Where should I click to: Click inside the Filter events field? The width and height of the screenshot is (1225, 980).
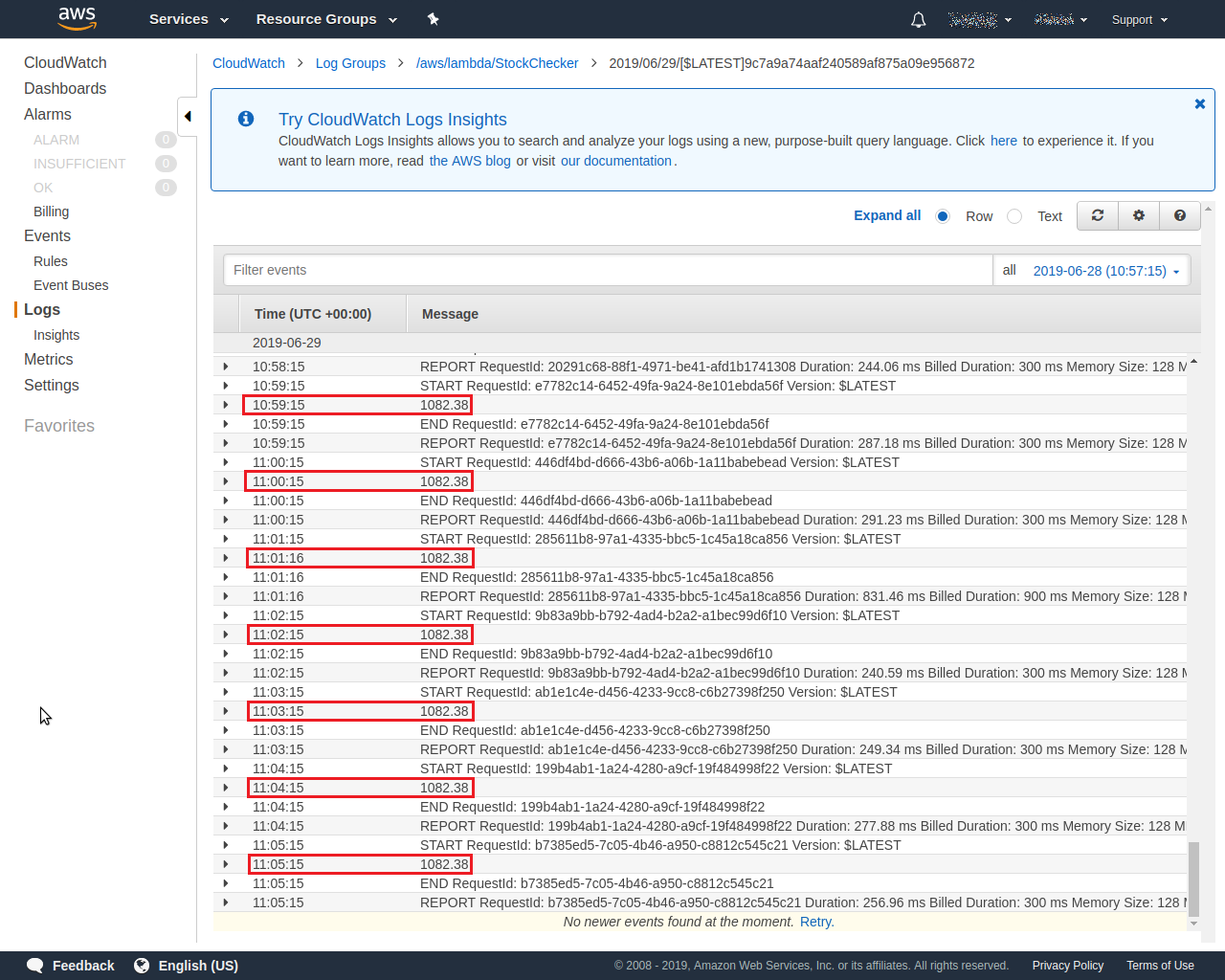608,270
